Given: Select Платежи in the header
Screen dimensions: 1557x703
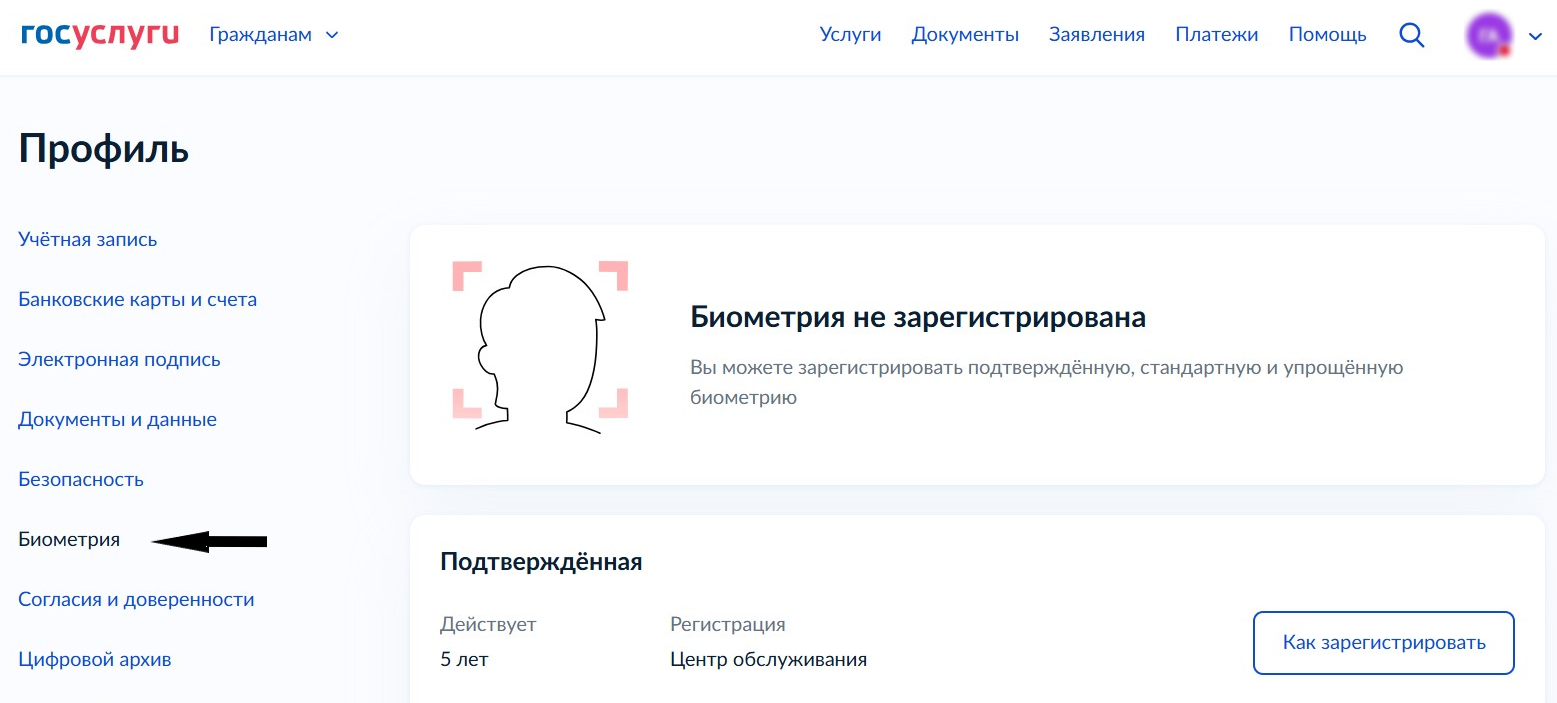Looking at the screenshot, I should tap(1216, 35).
